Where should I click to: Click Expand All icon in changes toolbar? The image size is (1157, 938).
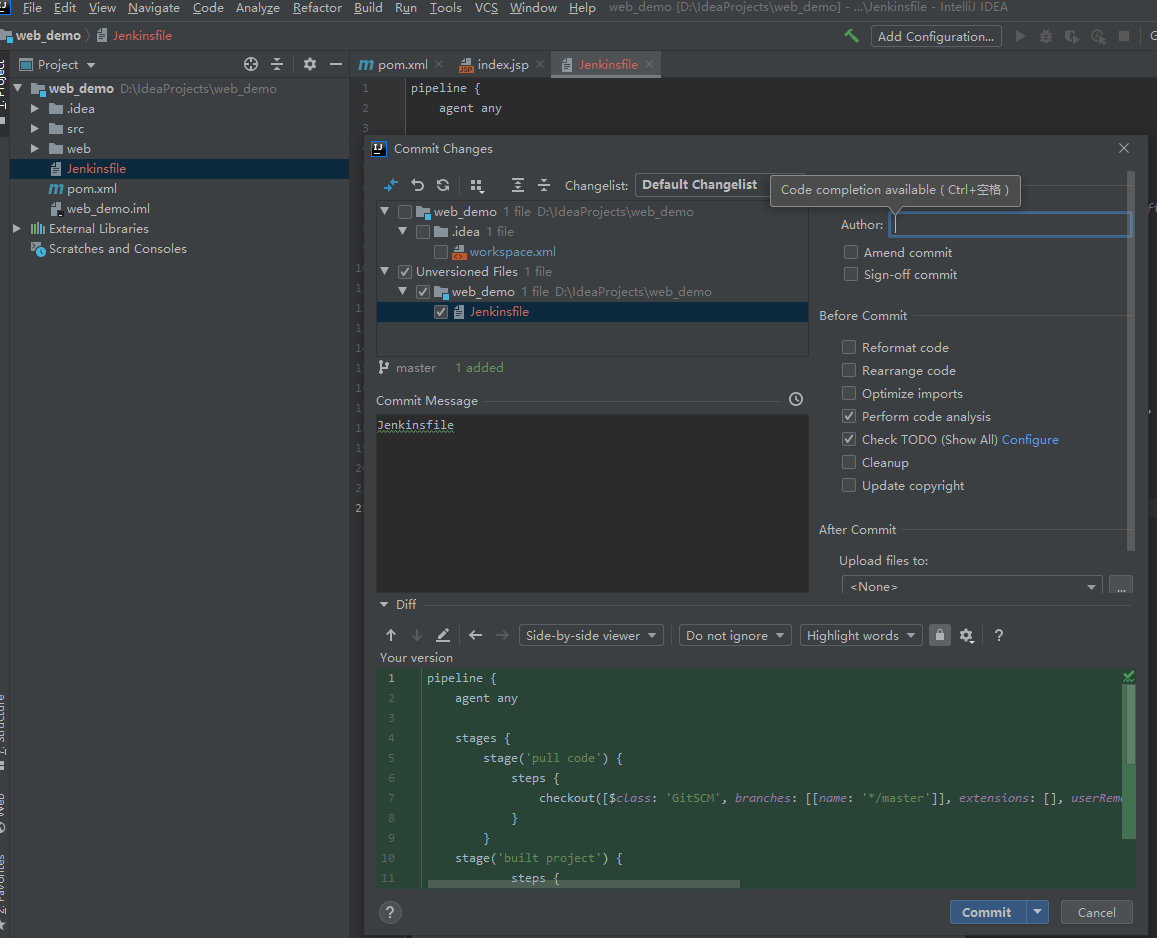518,185
